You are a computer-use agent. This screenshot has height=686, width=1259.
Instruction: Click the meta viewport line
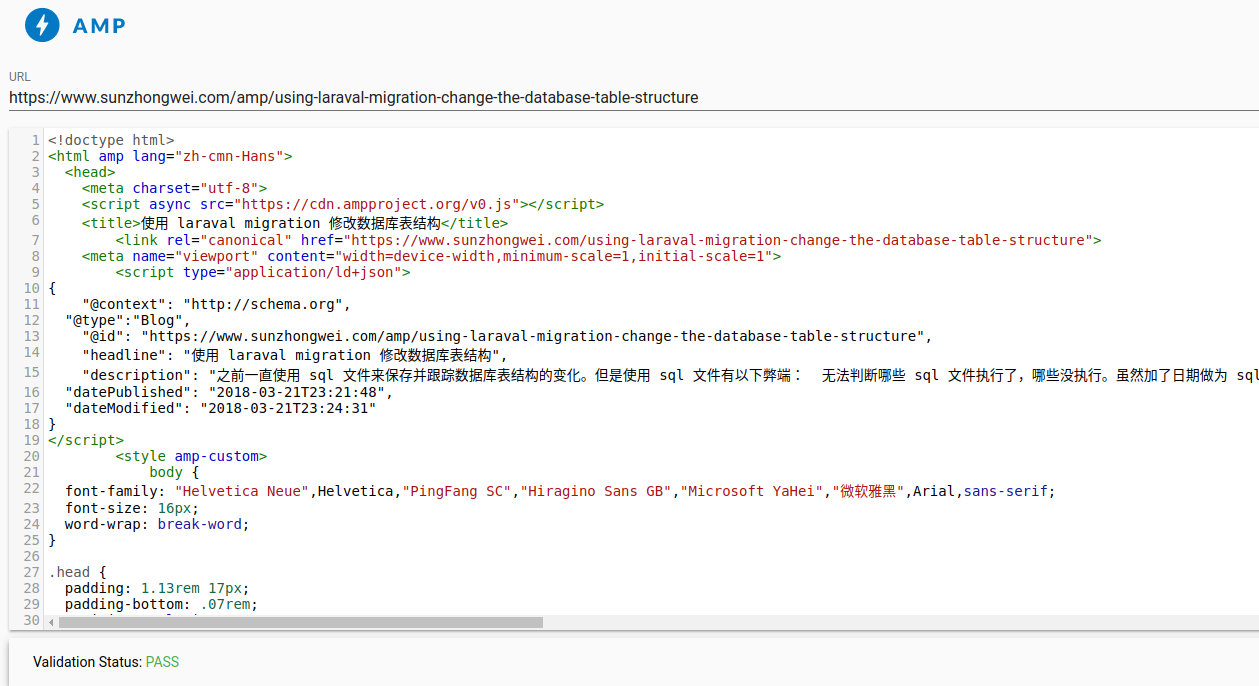[x=431, y=256]
